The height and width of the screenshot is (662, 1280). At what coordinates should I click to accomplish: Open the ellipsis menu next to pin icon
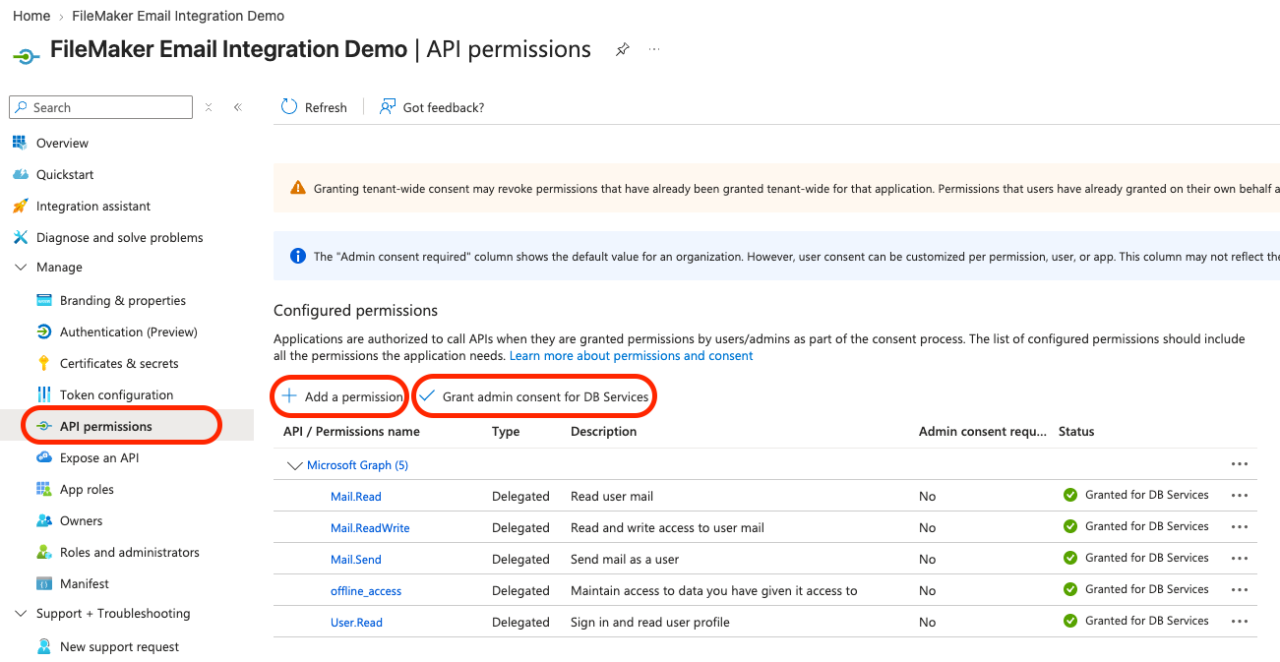coord(654,49)
